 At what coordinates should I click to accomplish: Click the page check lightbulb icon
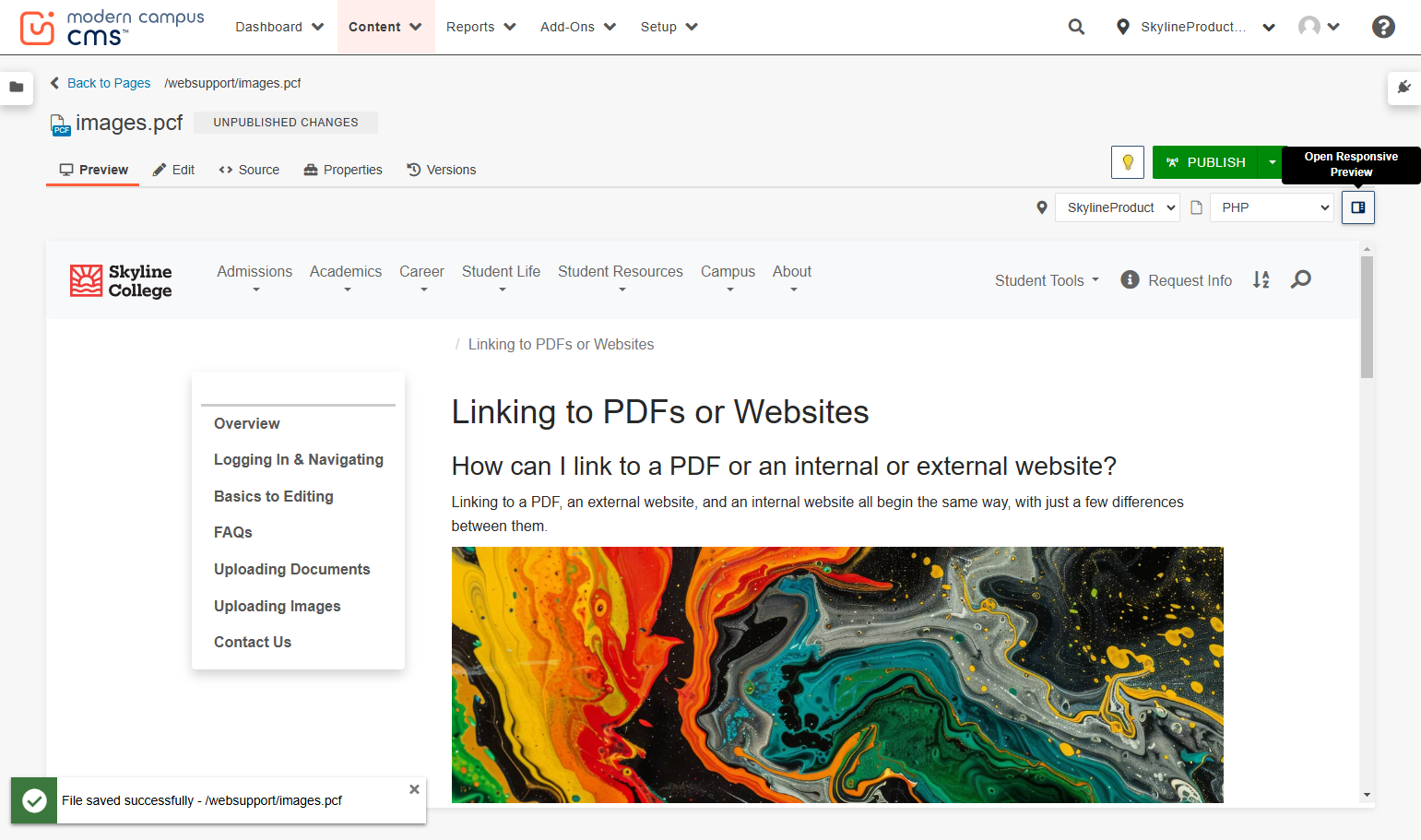pyautogui.click(x=1128, y=162)
